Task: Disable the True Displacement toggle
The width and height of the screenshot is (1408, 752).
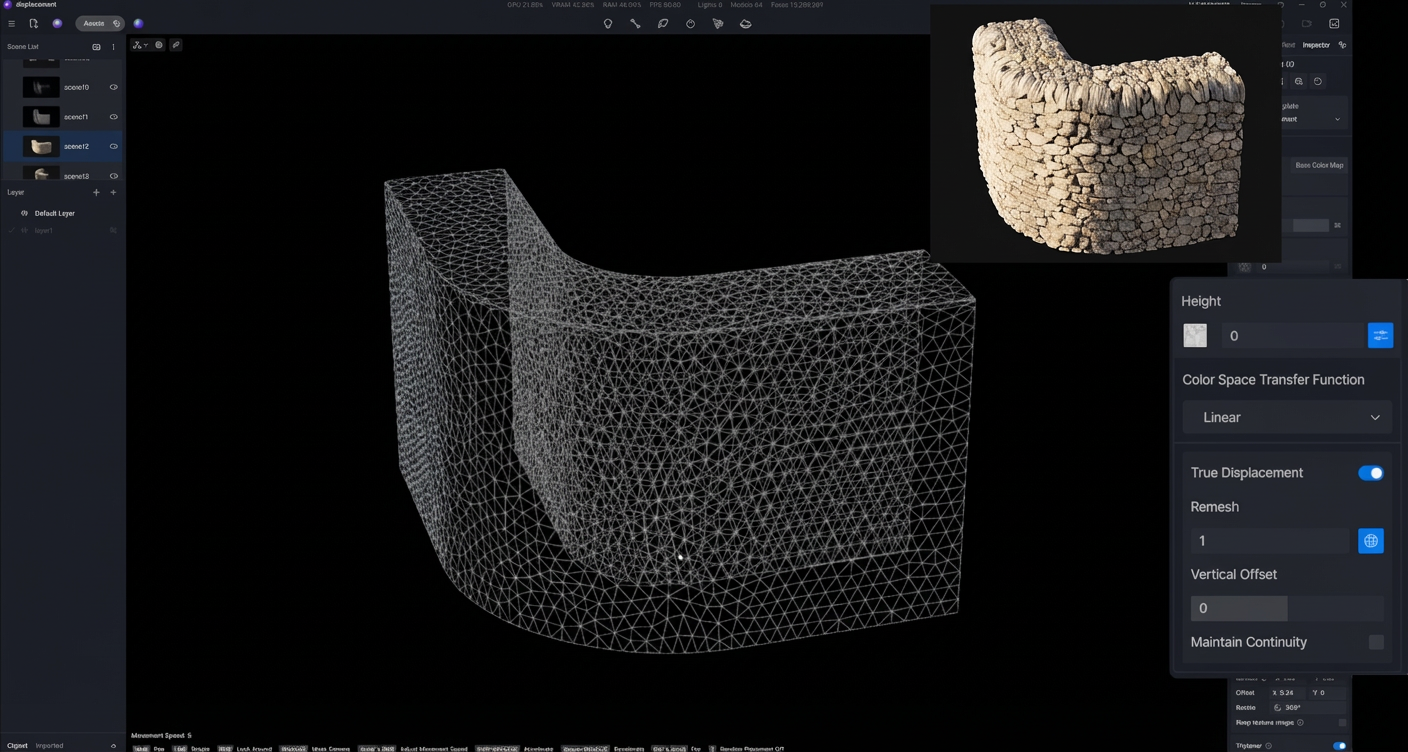Action: coord(1370,472)
